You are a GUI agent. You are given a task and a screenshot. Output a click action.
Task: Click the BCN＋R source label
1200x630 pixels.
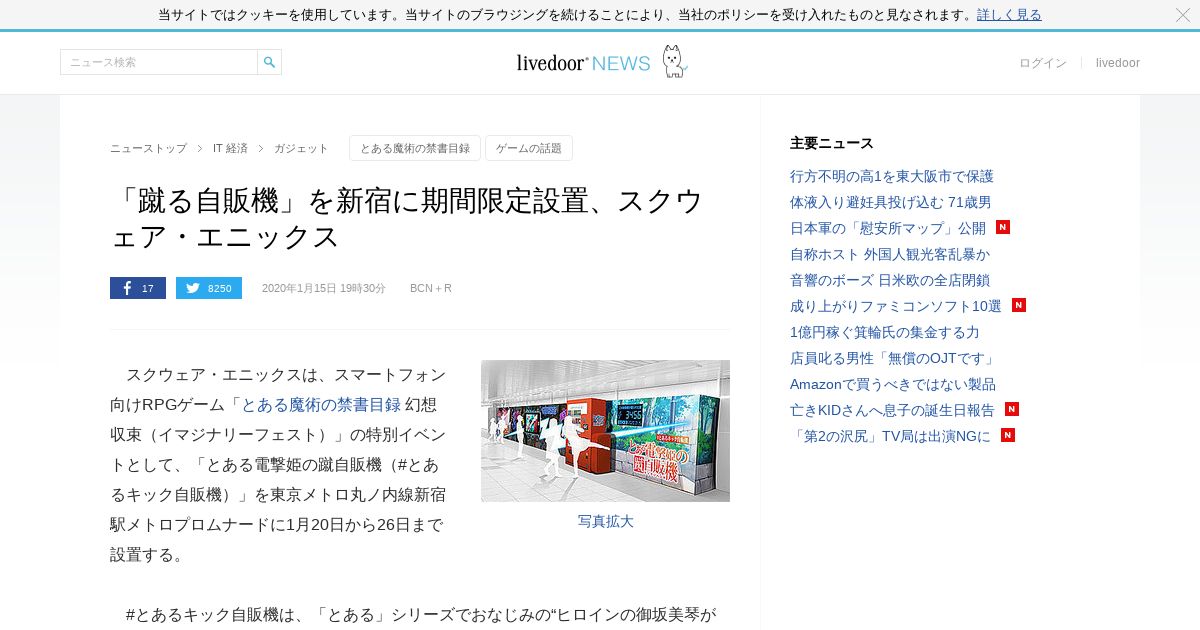click(x=431, y=288)
